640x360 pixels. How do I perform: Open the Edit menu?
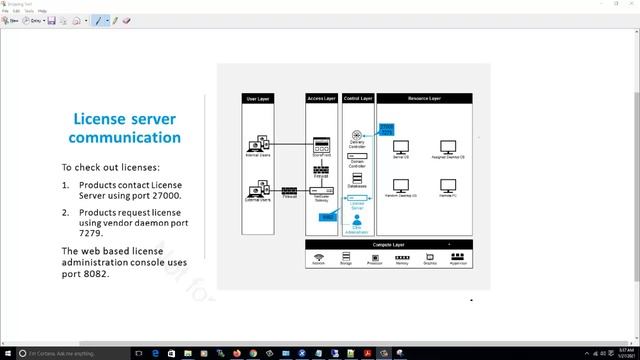pos(16,11)
